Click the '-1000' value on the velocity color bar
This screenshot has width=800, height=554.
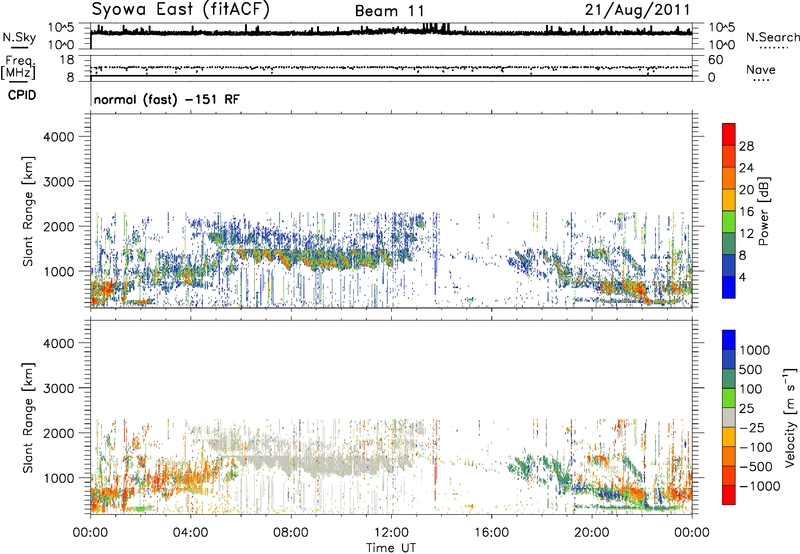coord(760,486)
